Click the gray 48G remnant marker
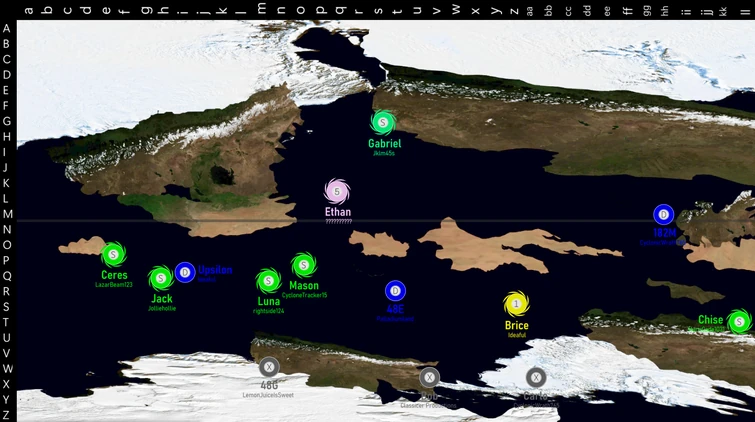Screen dimensions: 755x422 [269, 368]
